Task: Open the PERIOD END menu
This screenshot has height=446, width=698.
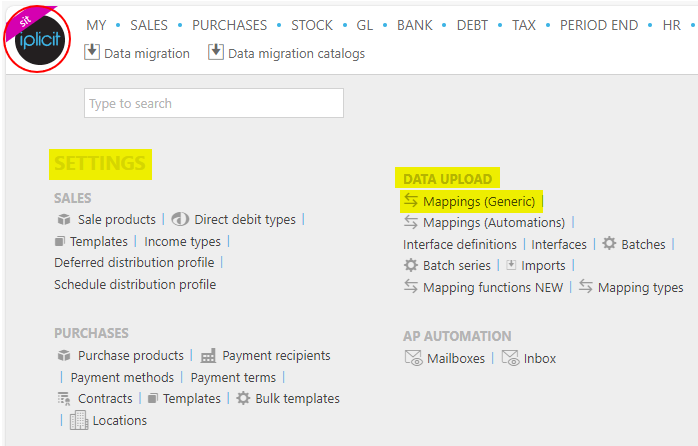Action: click(599, 25)
